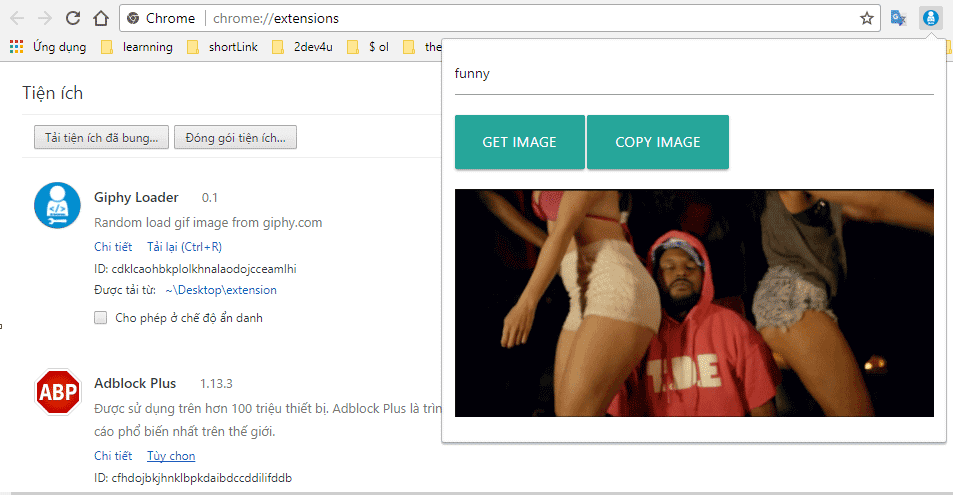953x495 pixels.
Task: Open the 2dev4u bookmark folder
Action: click(303, 47)
